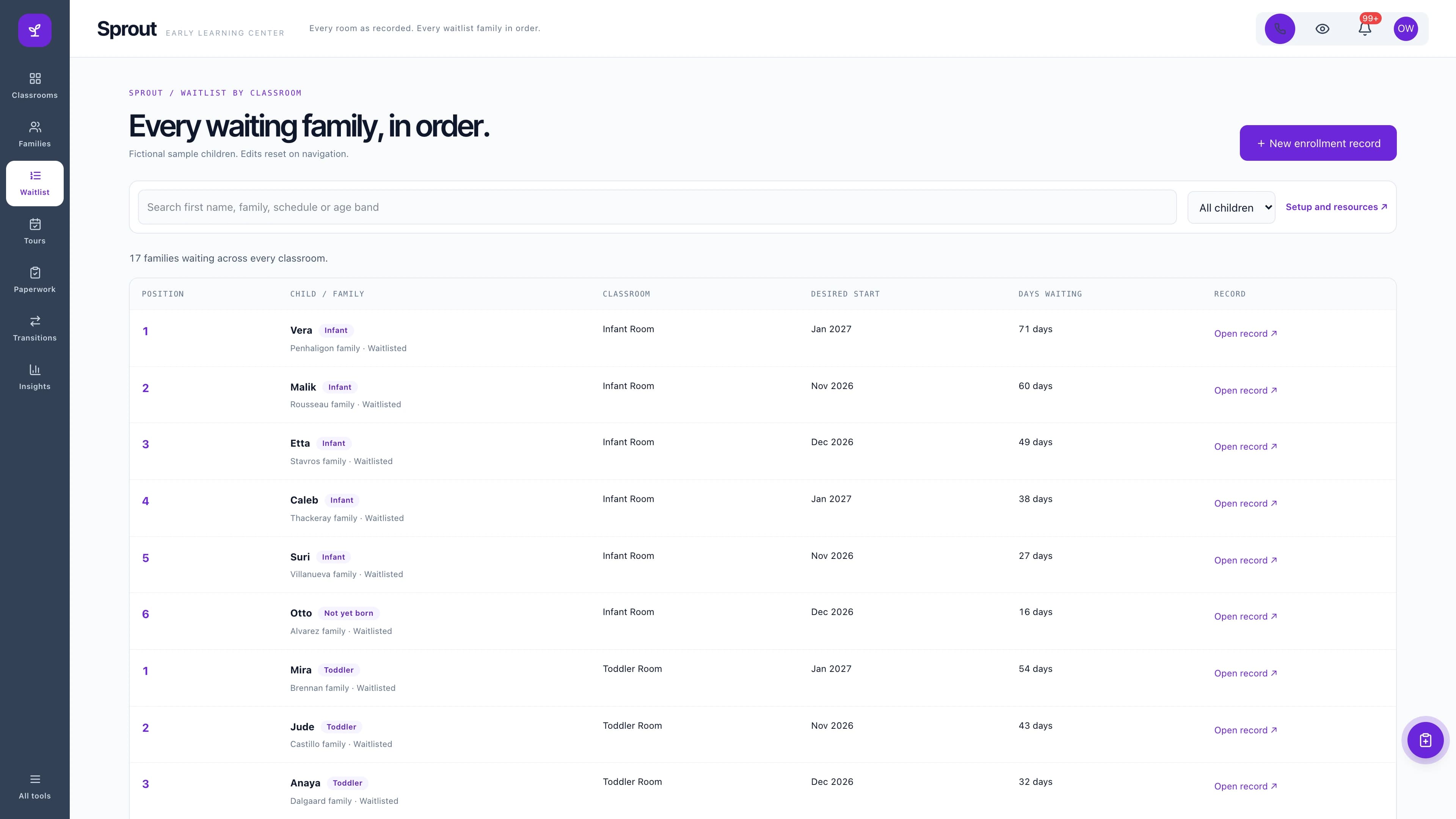Open record for Jude

(1245, 730)
